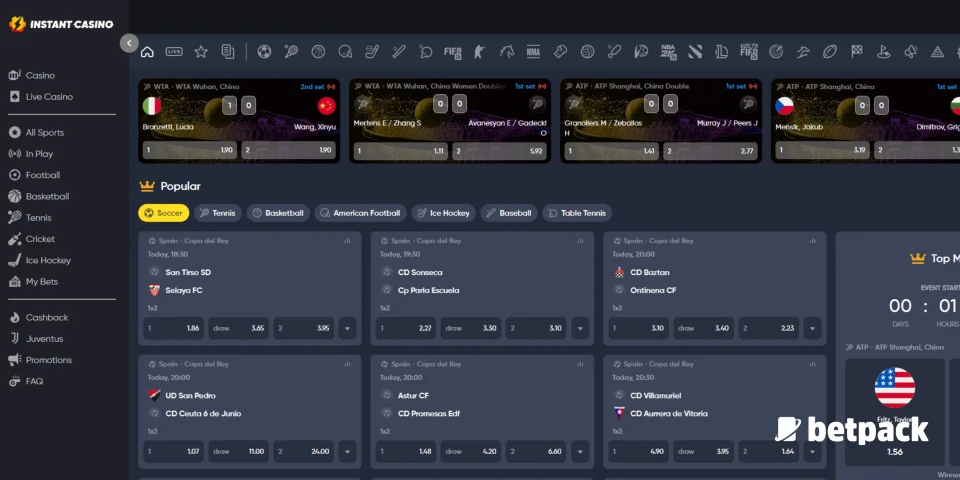Select the rugby ball icon
The width and height of the screenshot is (960, 480).
point(830,52)
